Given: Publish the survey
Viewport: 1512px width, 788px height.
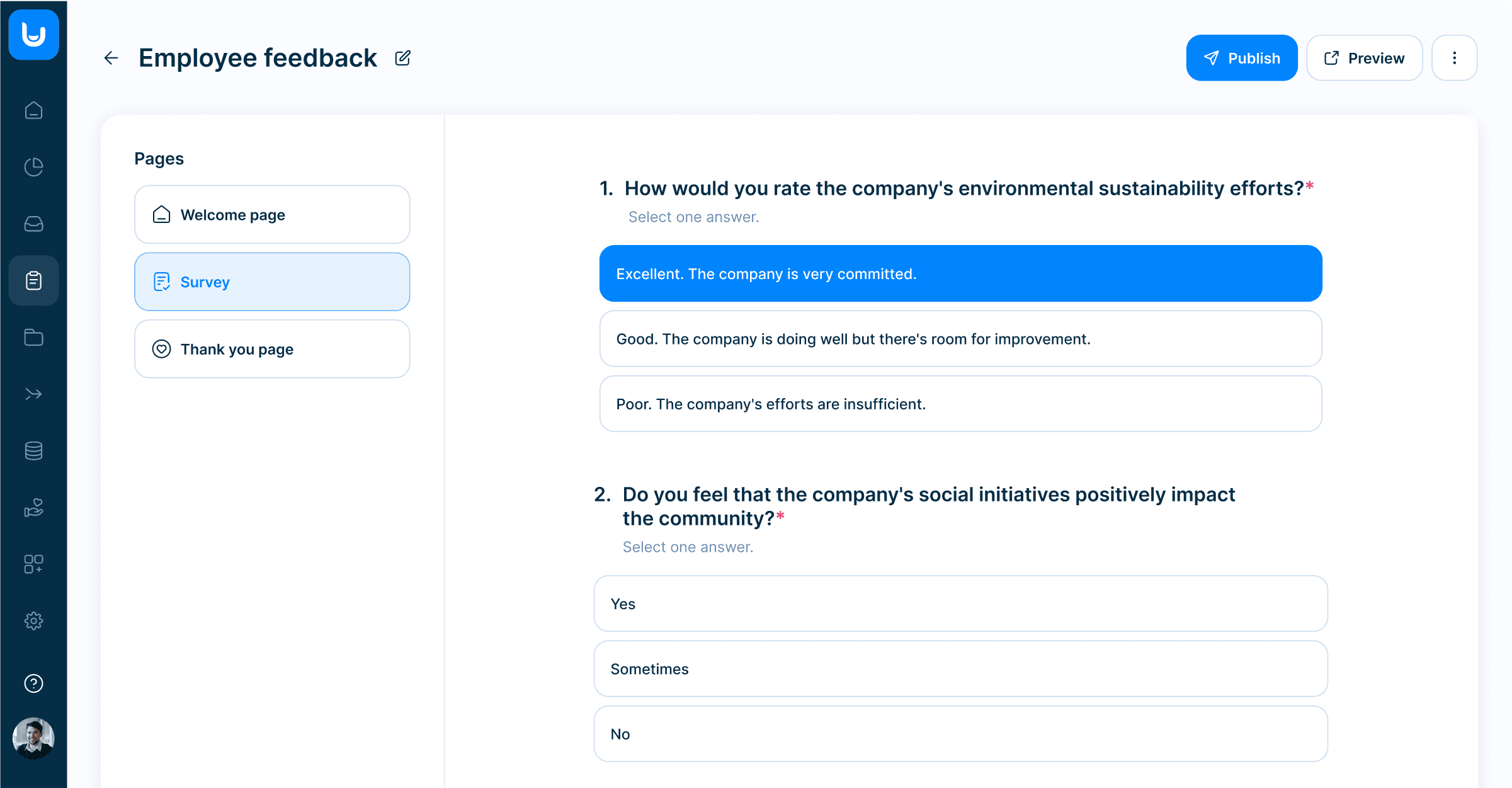Looking at the screenshot, I should point(1241,57).
